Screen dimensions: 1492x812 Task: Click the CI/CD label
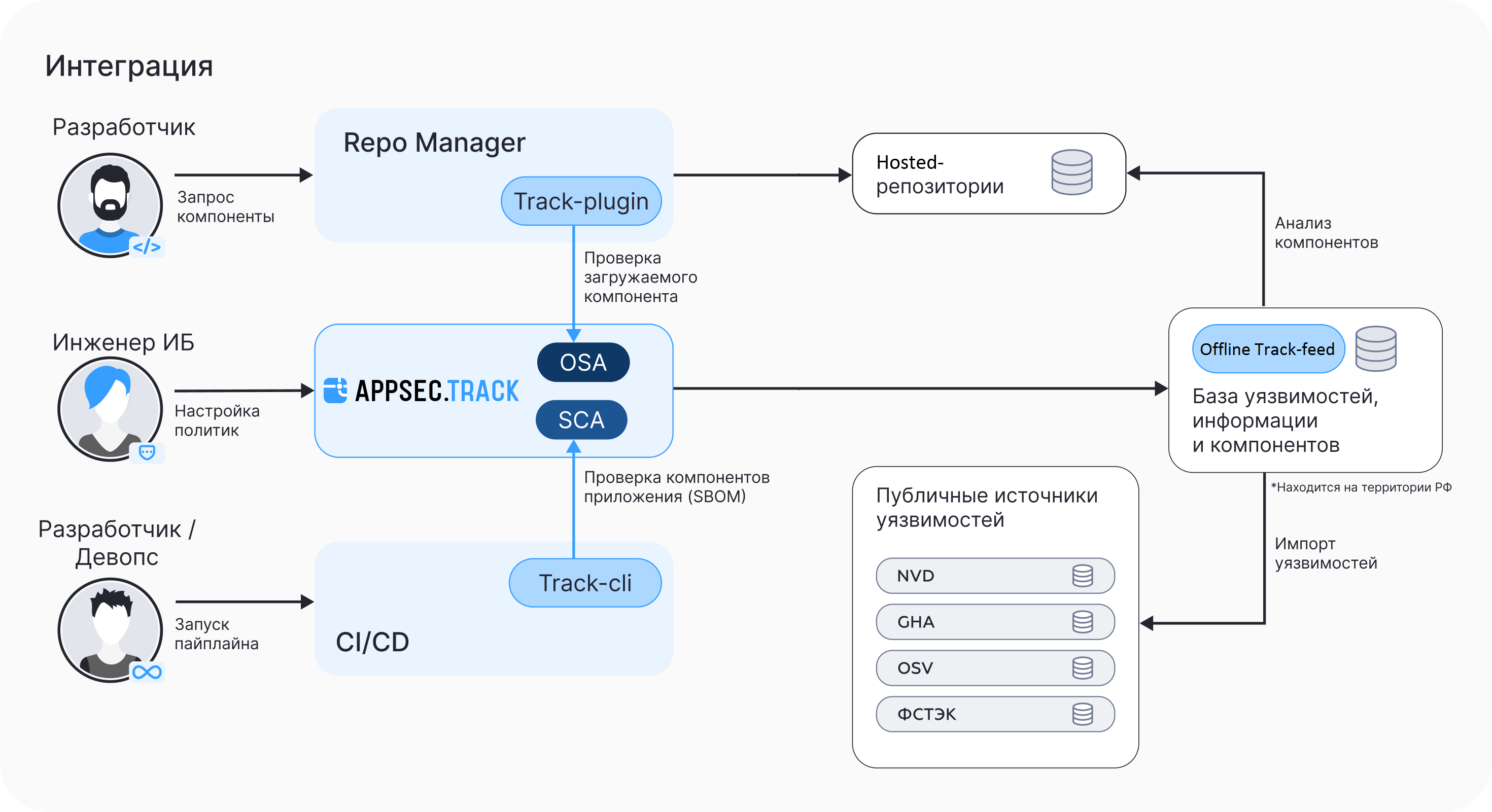(x=372, y=642)
